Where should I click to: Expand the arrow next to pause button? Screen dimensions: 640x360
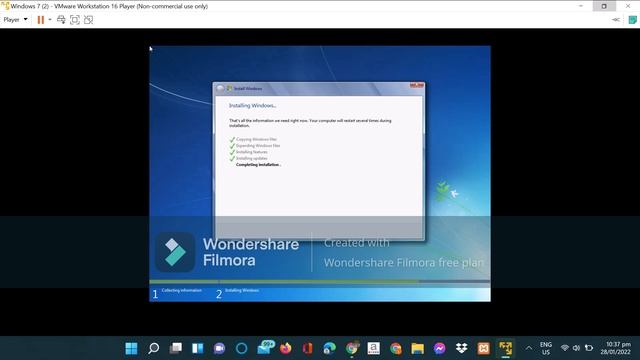[50, 20]
